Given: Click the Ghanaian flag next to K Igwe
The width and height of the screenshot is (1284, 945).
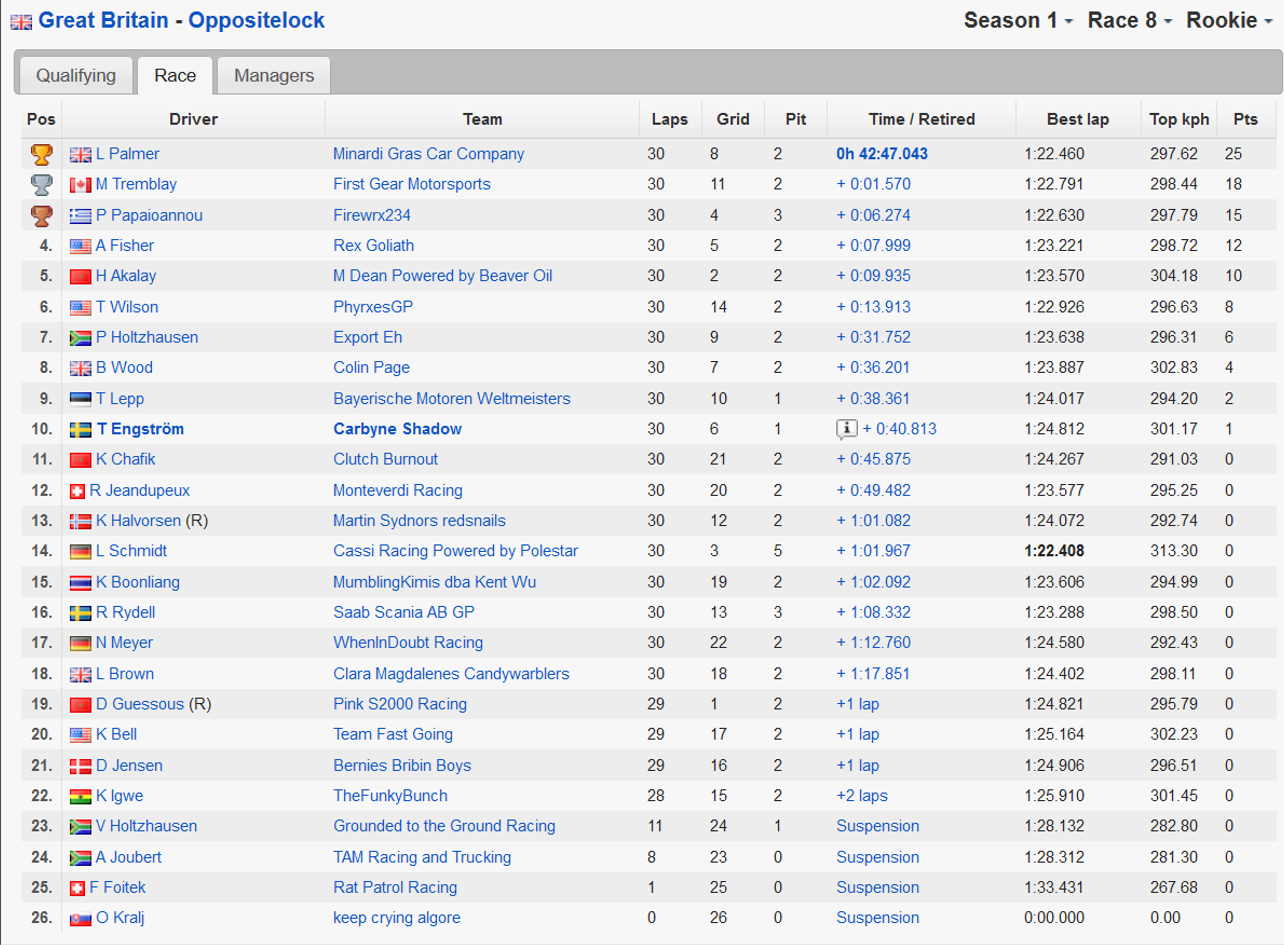Looking at the screenshot, I should click(80, 797).
